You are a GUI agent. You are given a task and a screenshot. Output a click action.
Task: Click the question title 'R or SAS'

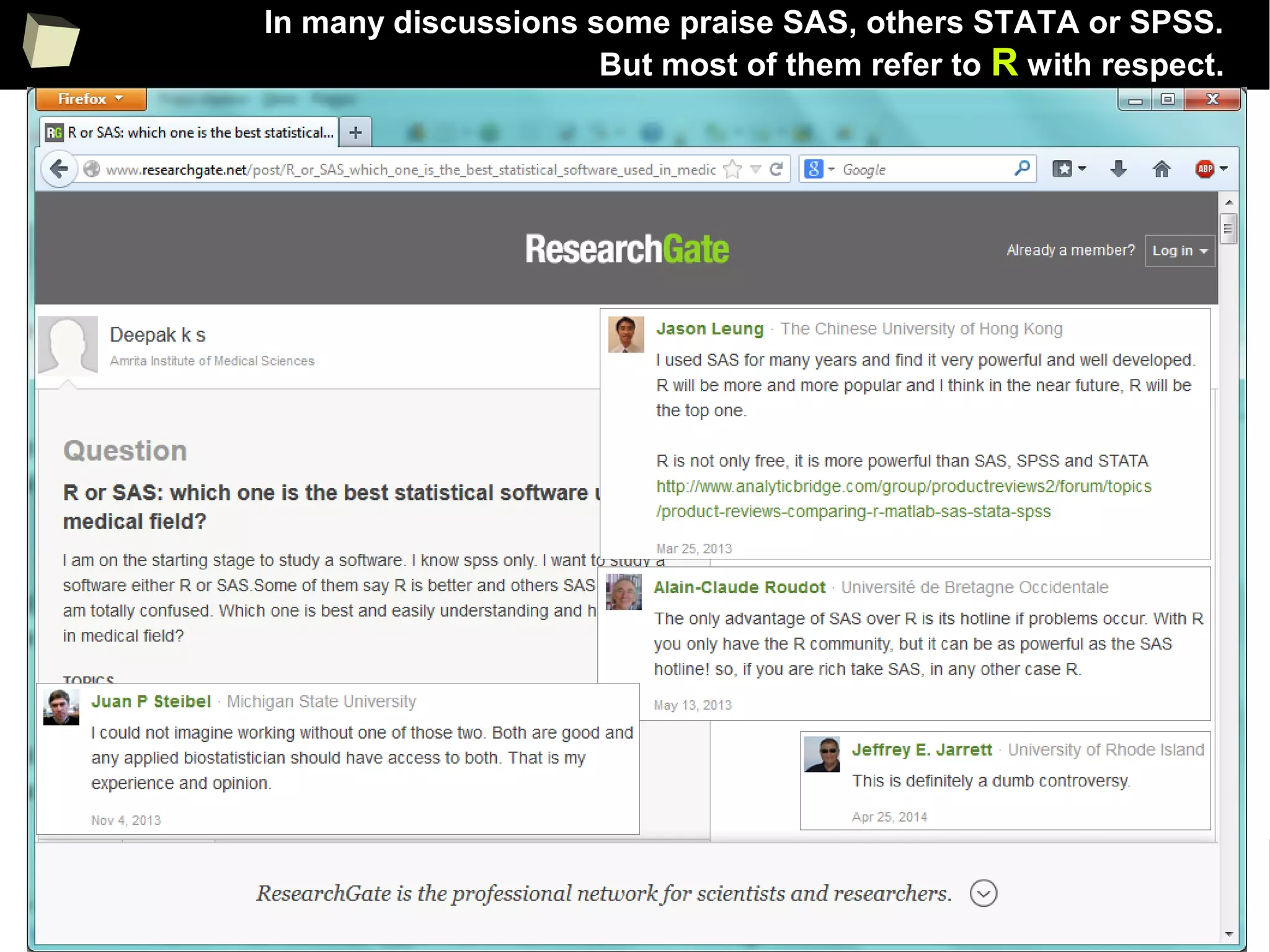point(332,507)
